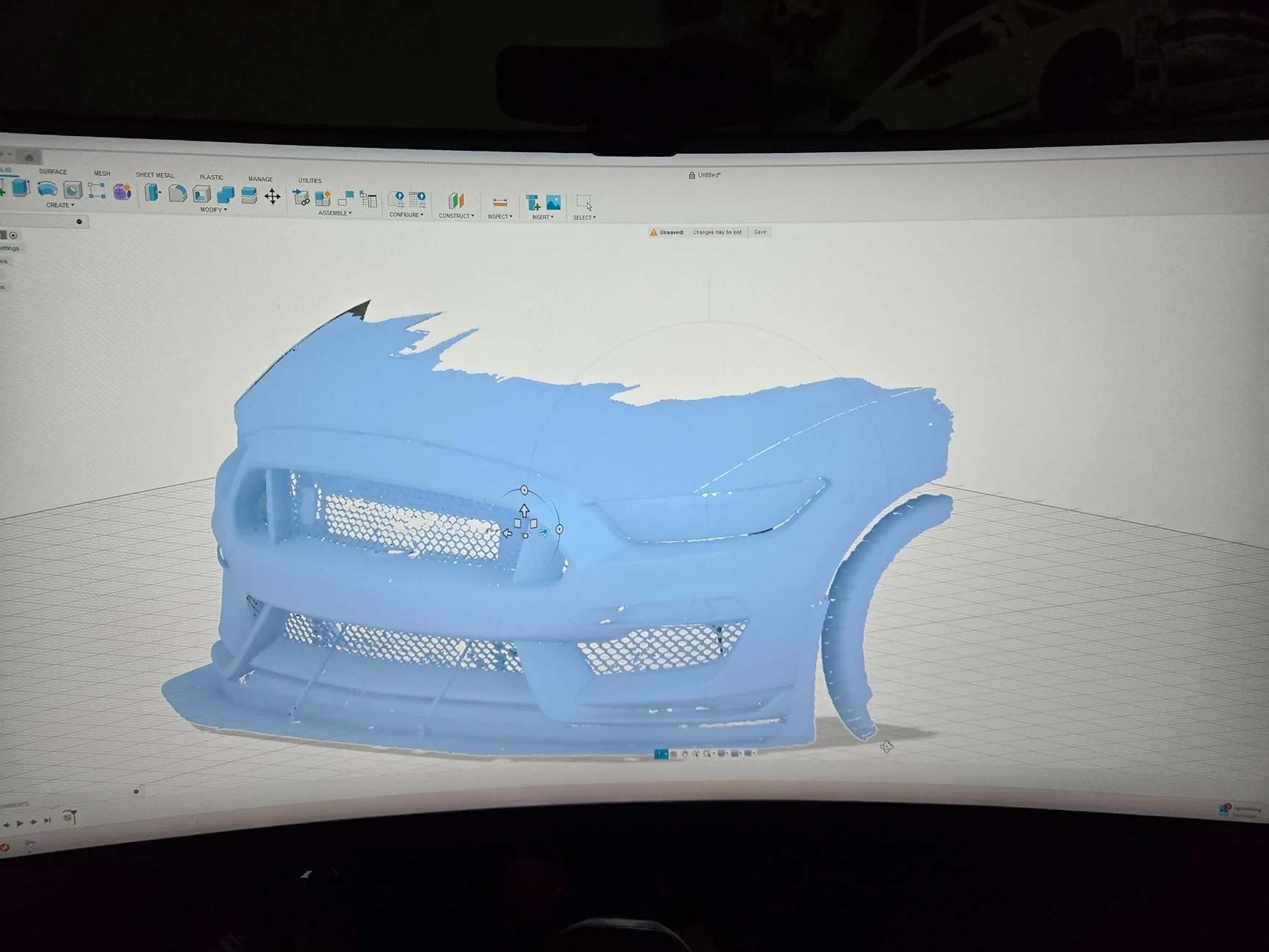
Task: Select the Measure tool icon
Action: tap(500, 202)
